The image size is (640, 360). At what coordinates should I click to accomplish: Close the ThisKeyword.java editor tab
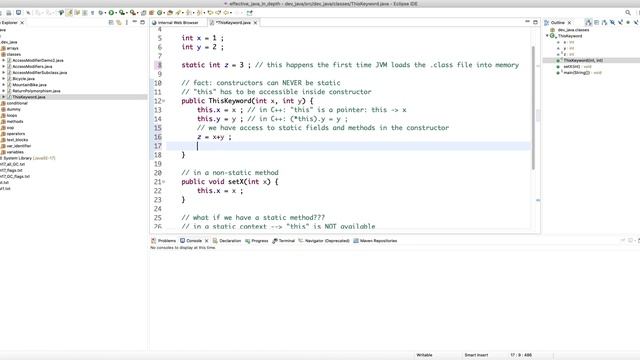255,22
